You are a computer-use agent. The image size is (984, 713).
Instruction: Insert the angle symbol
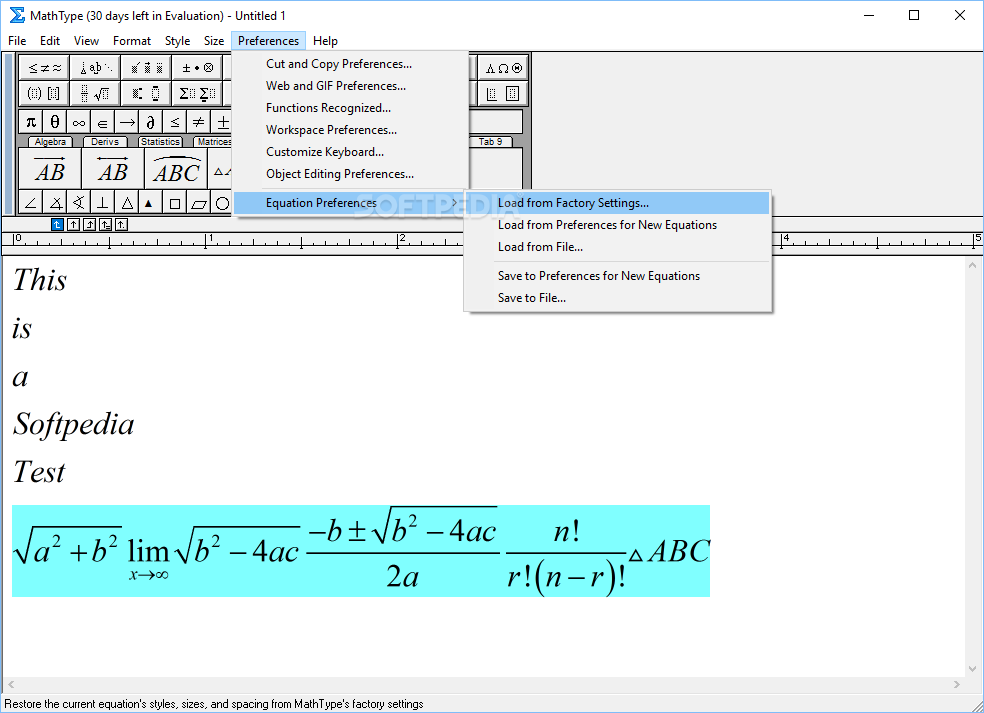31,203
